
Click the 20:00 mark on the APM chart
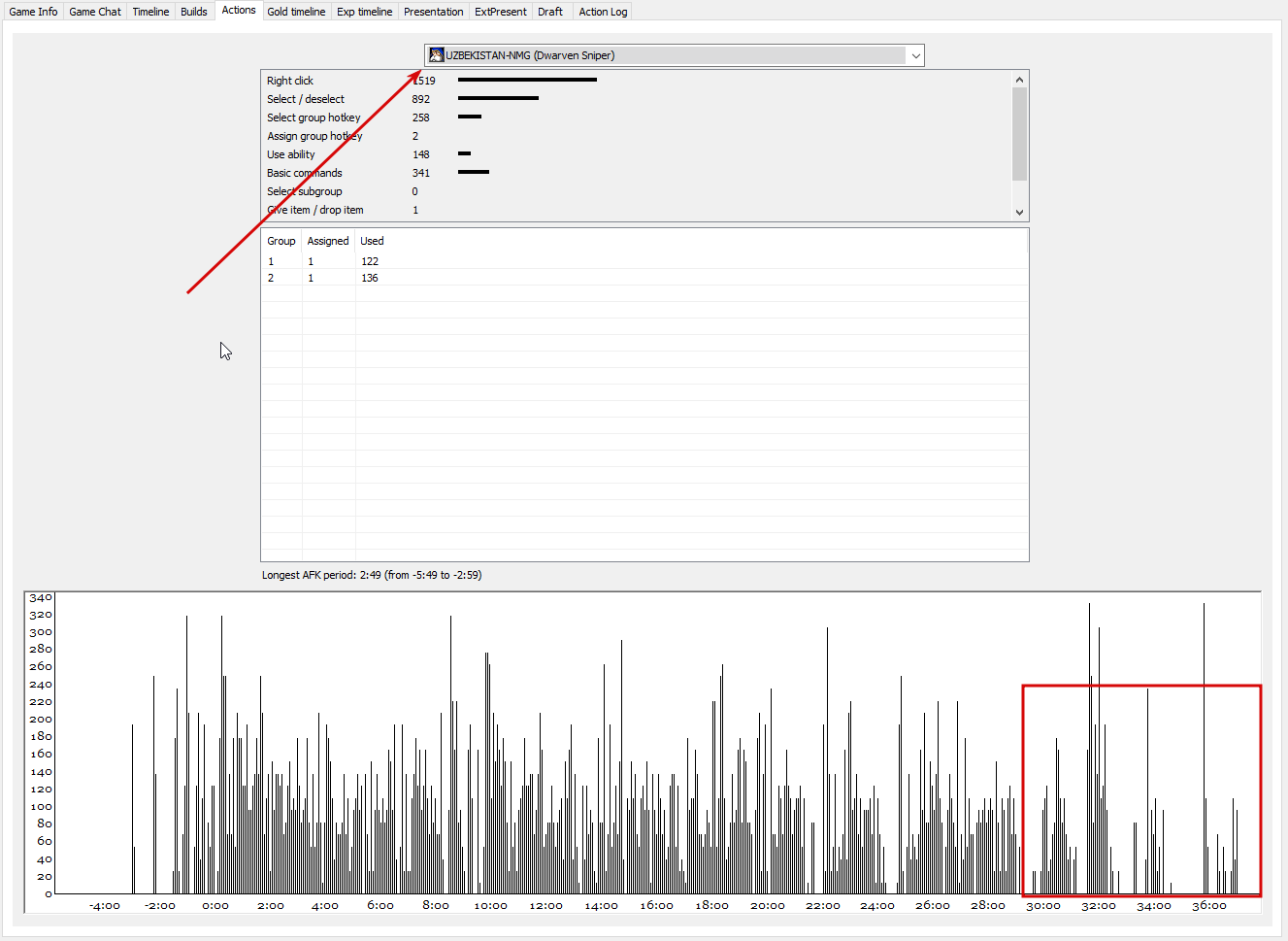point(767,905)
